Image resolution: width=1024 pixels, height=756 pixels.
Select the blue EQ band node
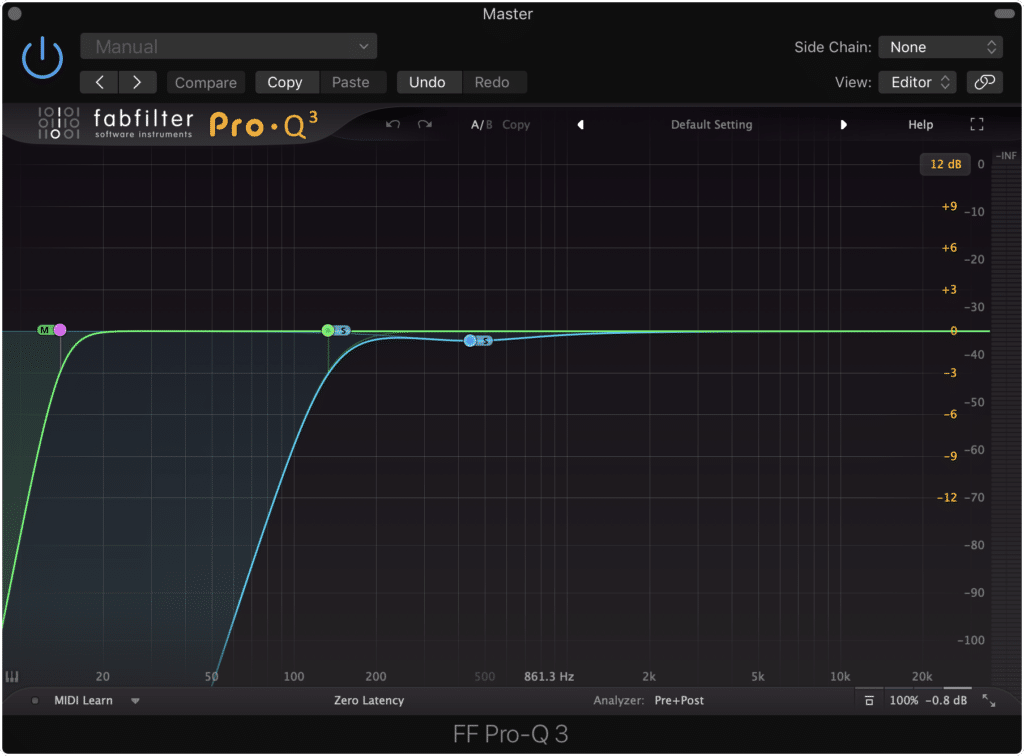470,340
